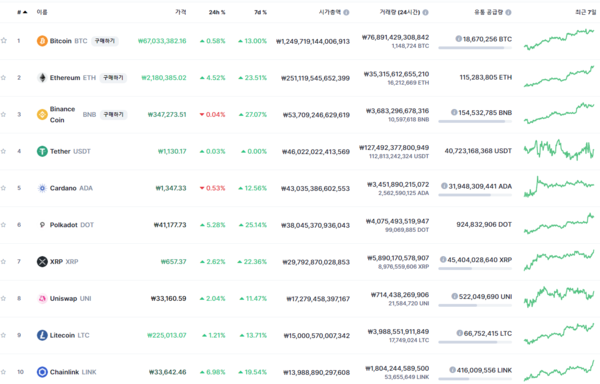Open circulating supply column info icon
The width and height of the screenshot is (600, 384).
coord(509,12)
